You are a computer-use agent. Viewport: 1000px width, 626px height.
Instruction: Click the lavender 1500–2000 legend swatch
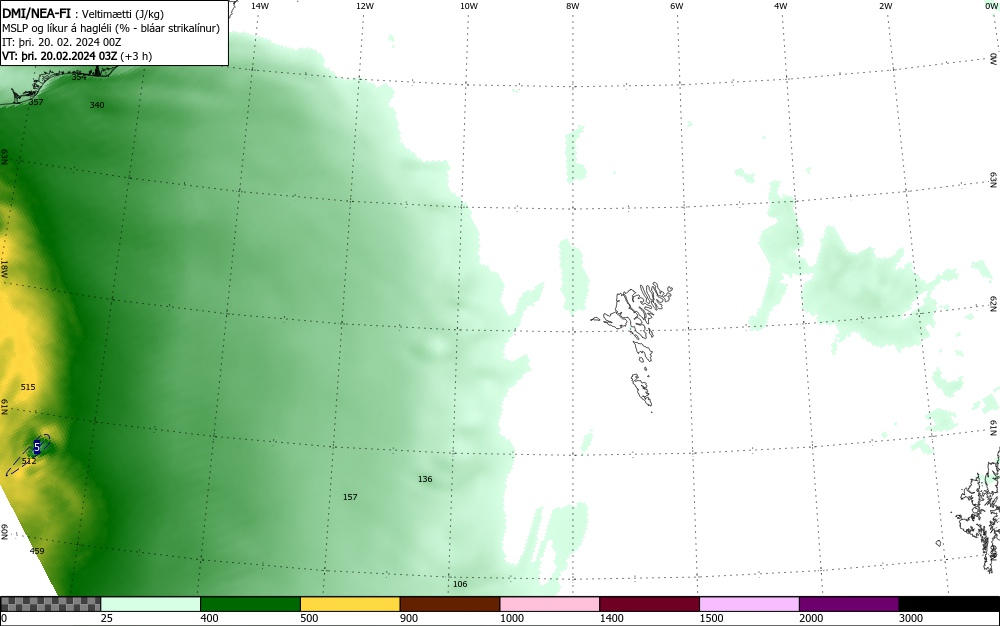tap(749, 604)
